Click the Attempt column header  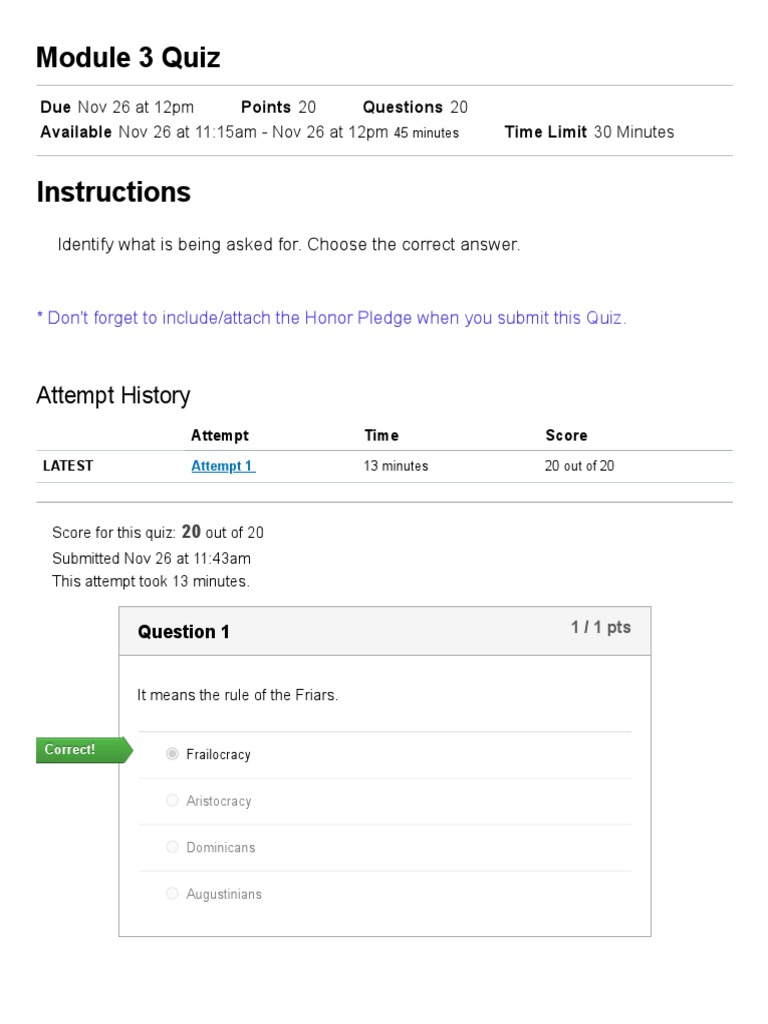pyautogui.click(x=219, y=436)
